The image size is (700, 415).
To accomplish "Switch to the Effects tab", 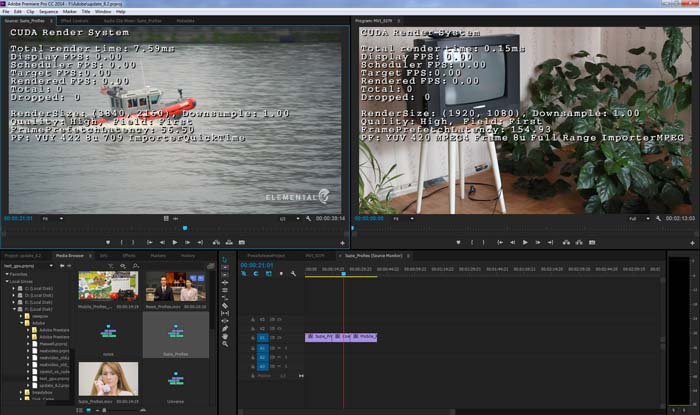I will coord(129,256).
